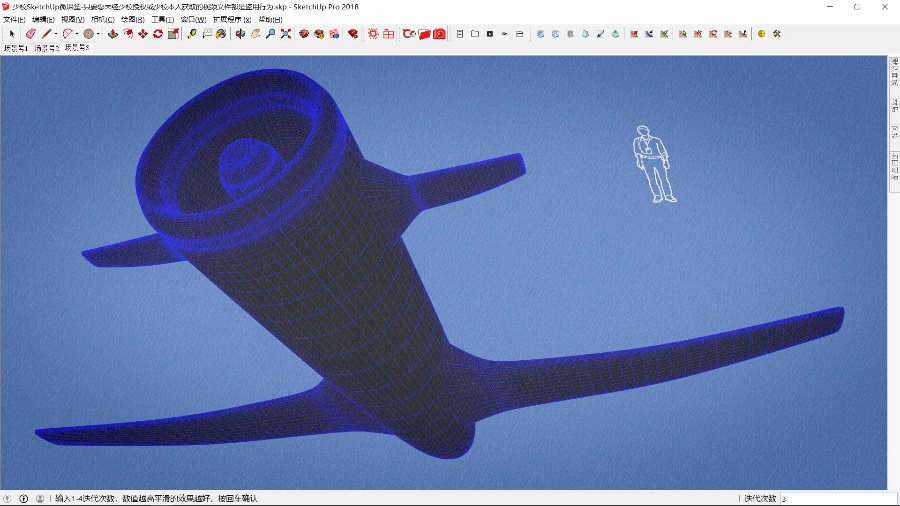Expand the Arc tool dropdown arrow

pos(77,34)
